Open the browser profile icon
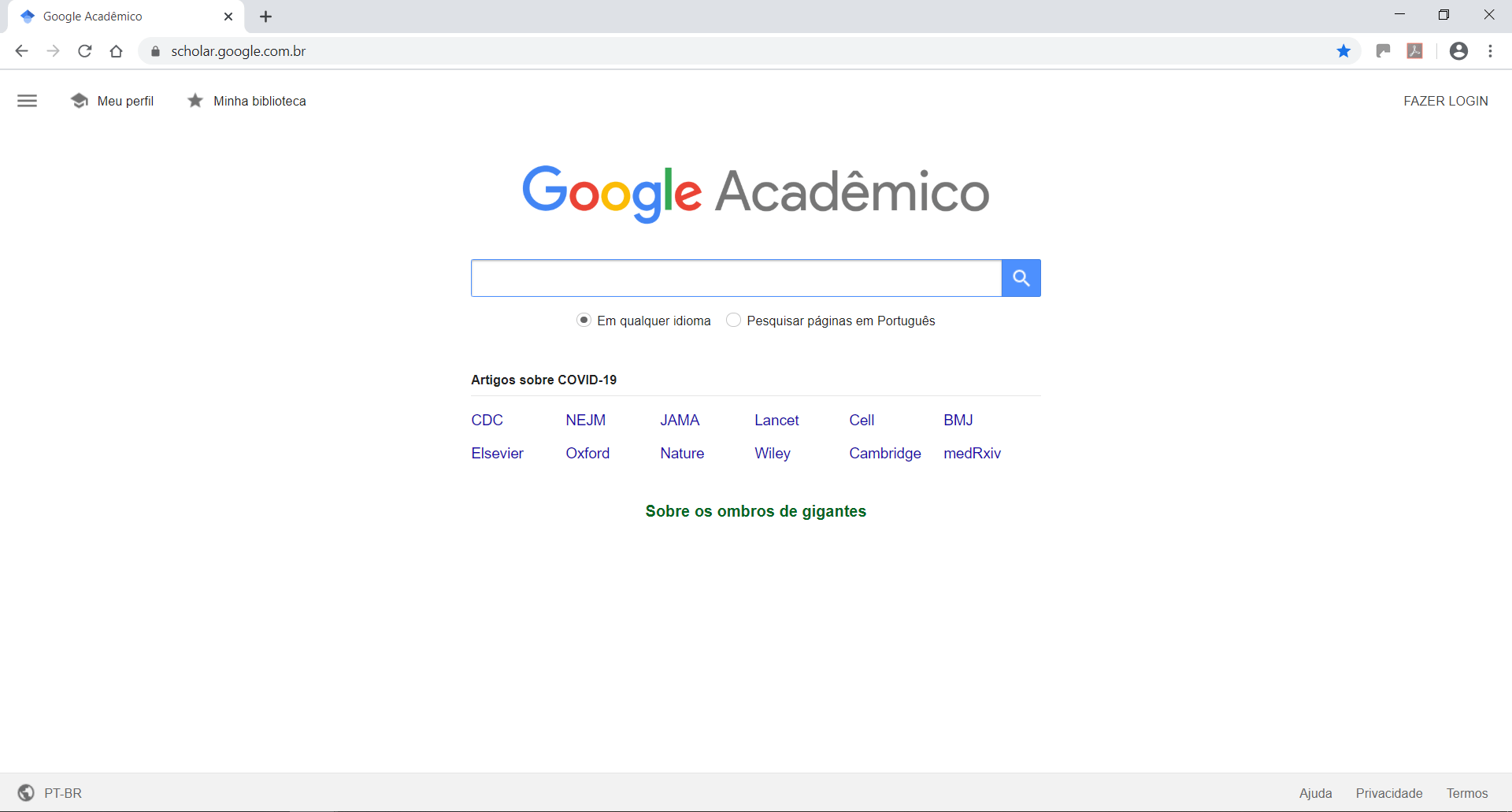The width and height of the screenshot is (1512, 812). click(1458, 50)
